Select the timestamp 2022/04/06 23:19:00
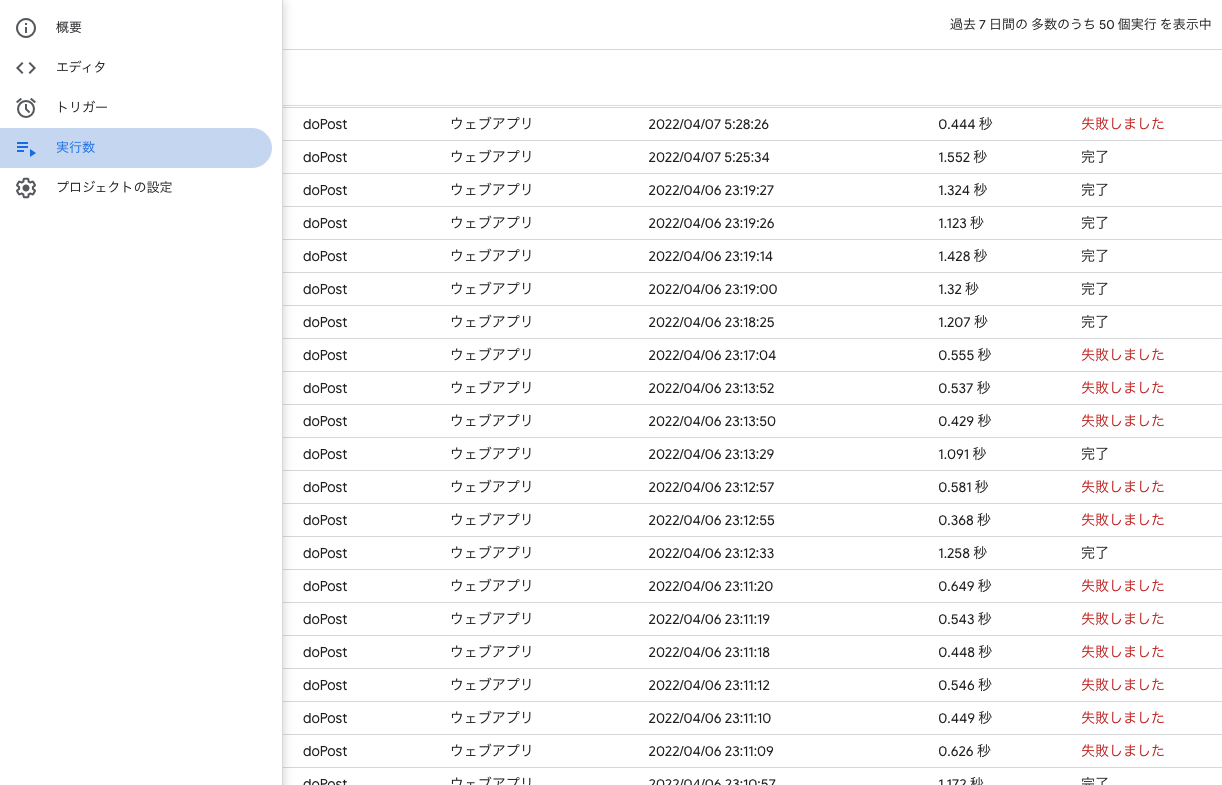Viewport: 1222px width, 785px height. (x=712, y=289)
